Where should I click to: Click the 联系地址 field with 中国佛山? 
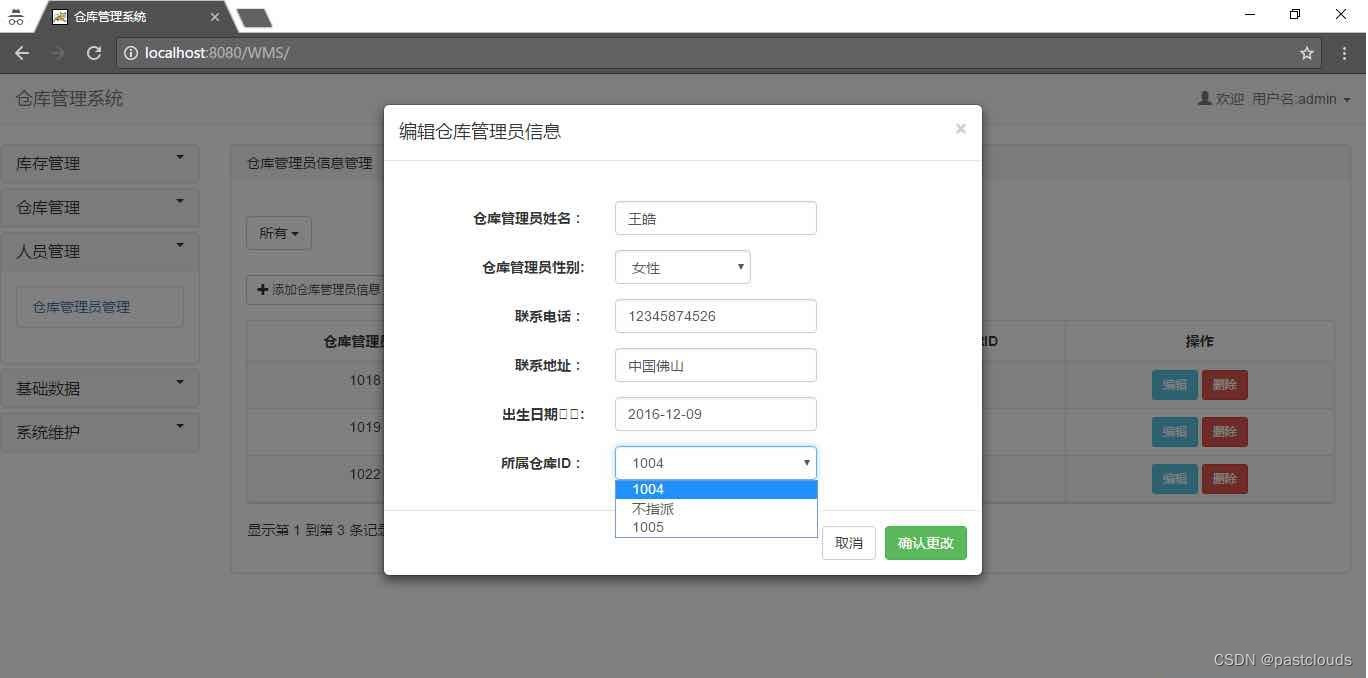pos(716,365)
